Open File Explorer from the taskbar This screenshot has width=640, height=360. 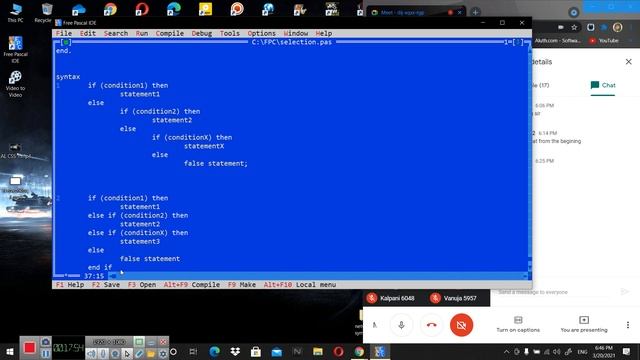pos(318,351)
